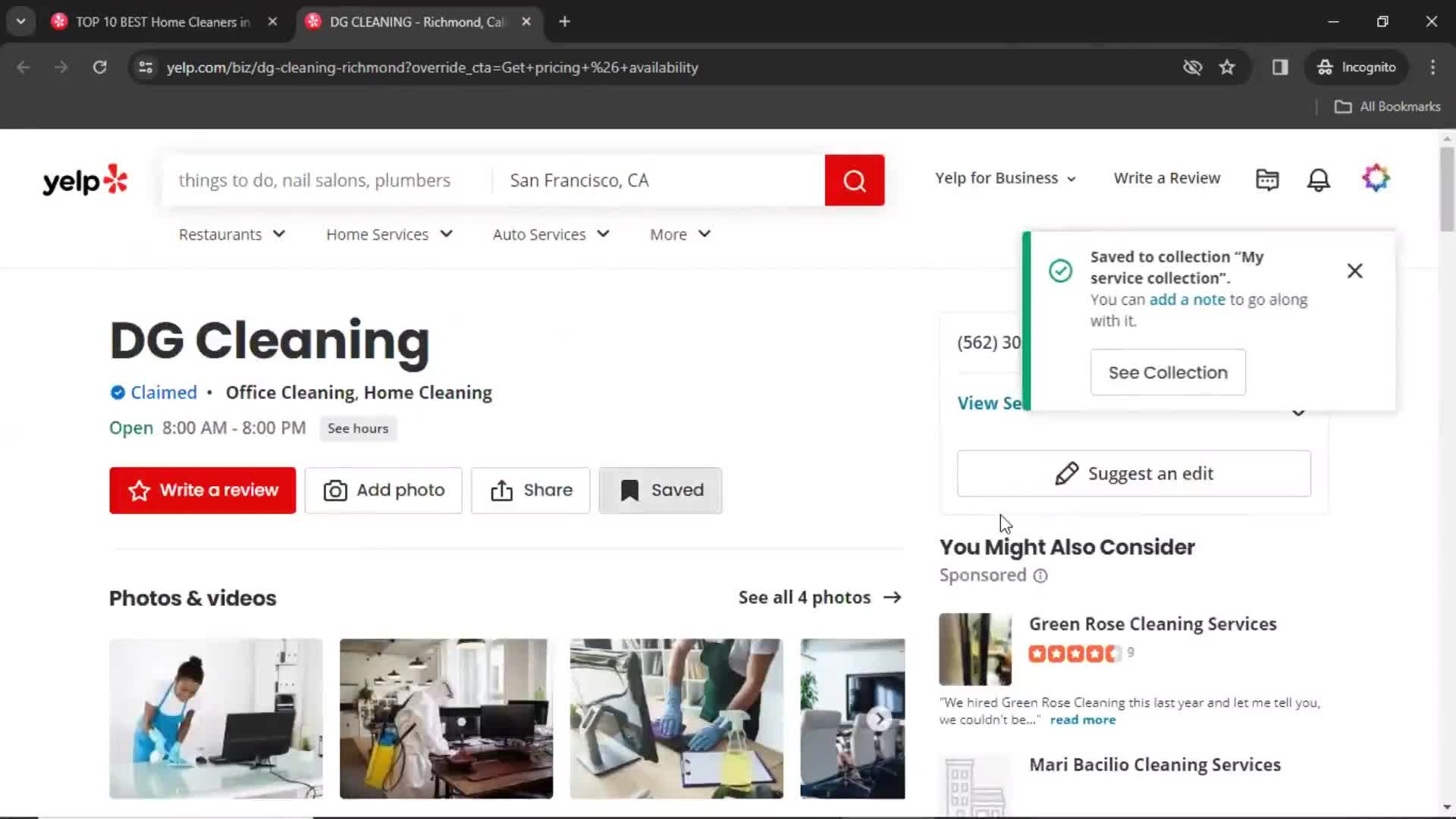
Task: Expand the More menu
Action: (680, 235)
